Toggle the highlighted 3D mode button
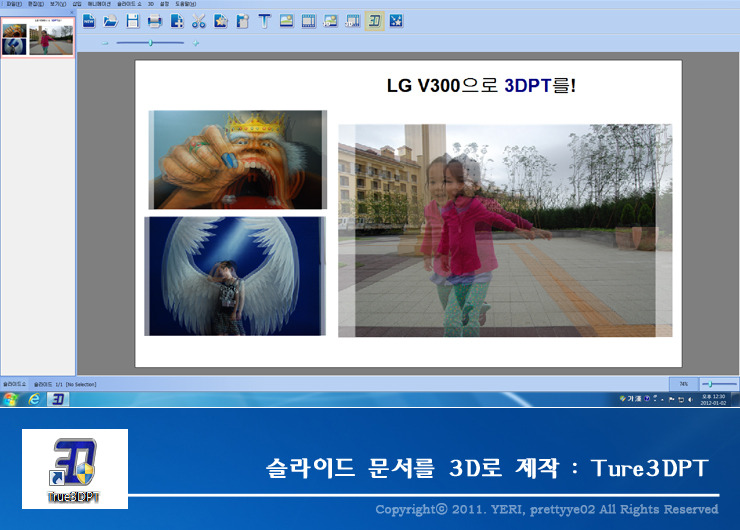Viewport: 740px width, 530px height. pos(374,21)
